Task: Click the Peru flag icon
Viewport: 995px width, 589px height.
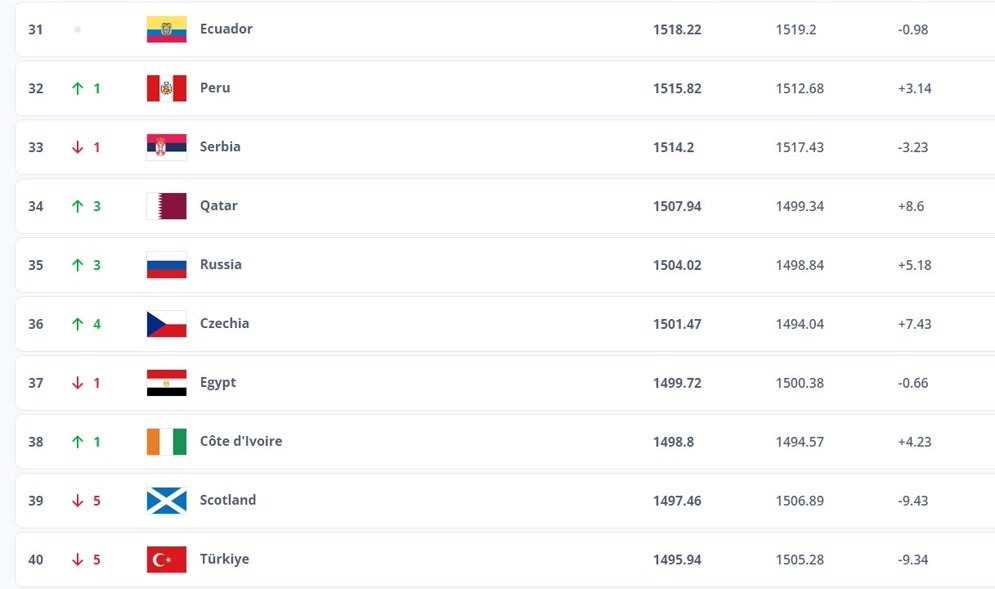Action: tap(166, 88)
